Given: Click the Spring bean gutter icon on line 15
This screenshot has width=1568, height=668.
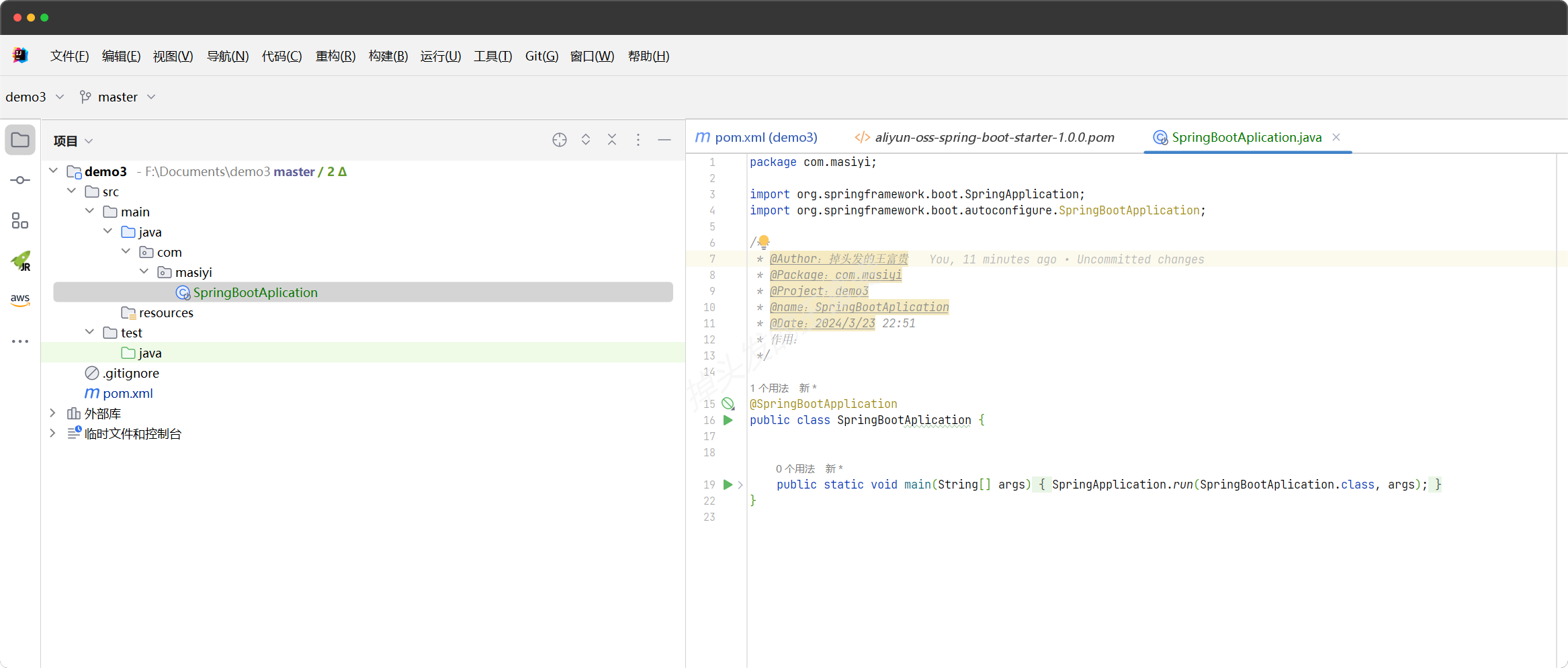Looking at the screenshot, I should point(728,404).
